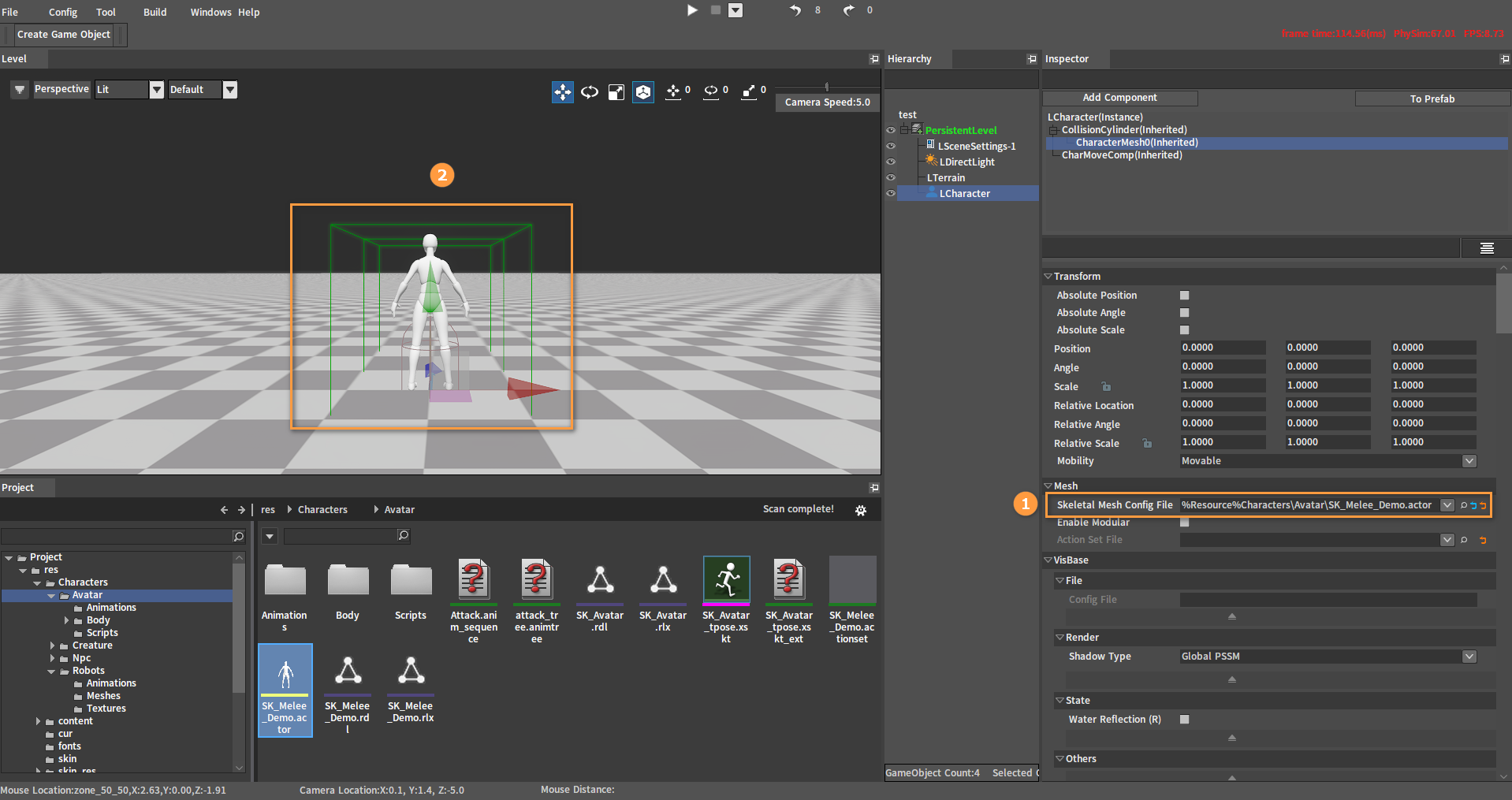
Task: Open the Build menu
Action: pos(155,12)
